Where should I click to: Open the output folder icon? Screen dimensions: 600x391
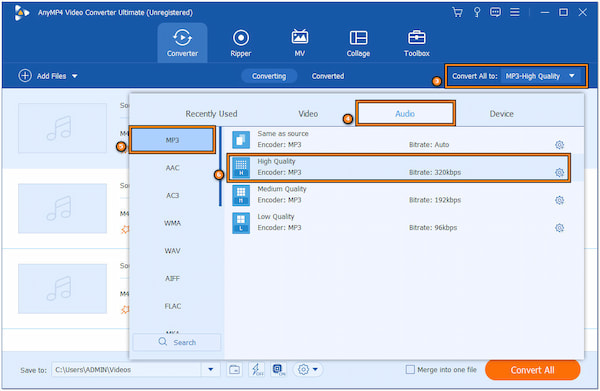(235, 370)
